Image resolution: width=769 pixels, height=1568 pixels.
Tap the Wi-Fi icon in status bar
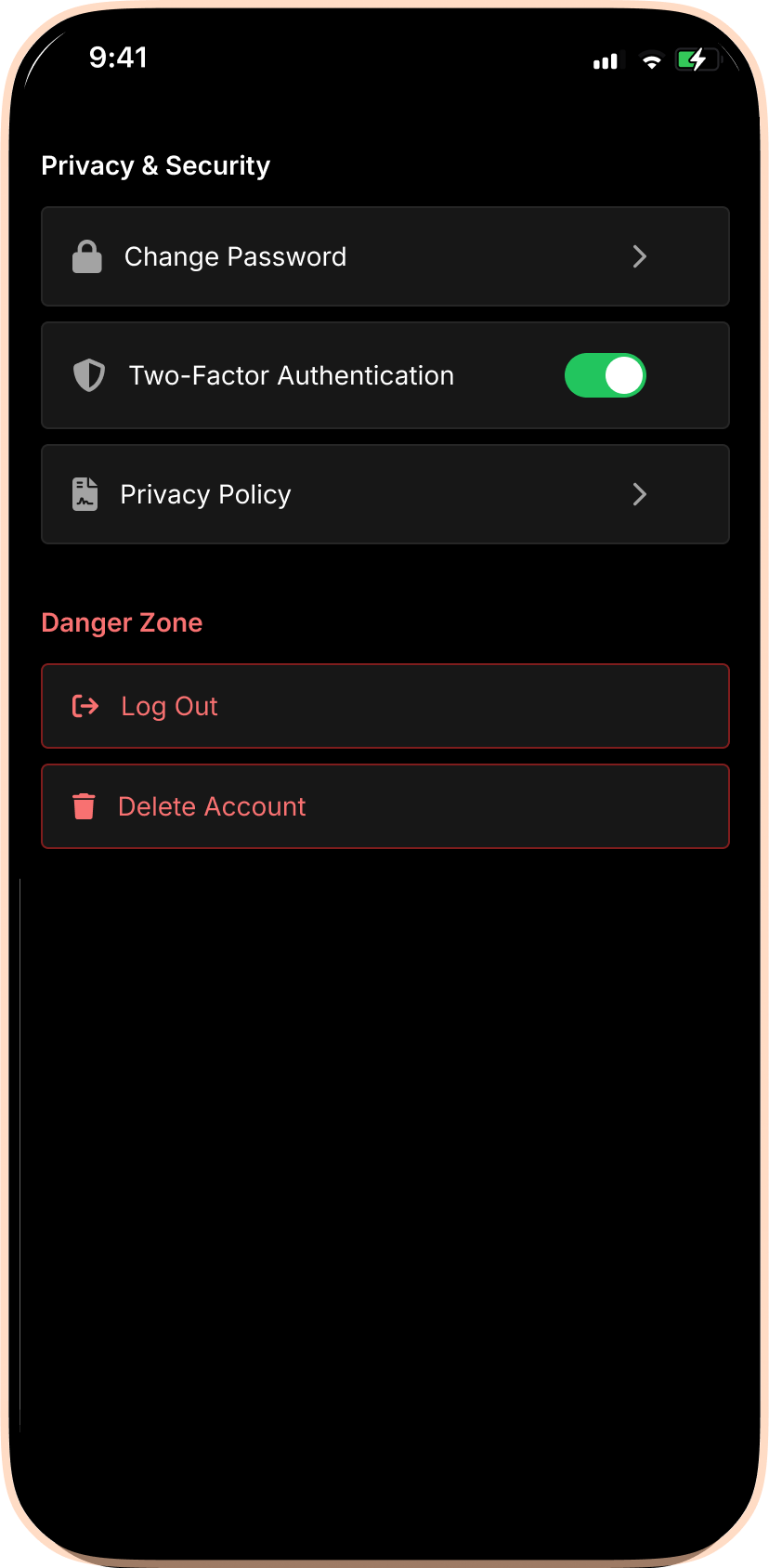652,61
